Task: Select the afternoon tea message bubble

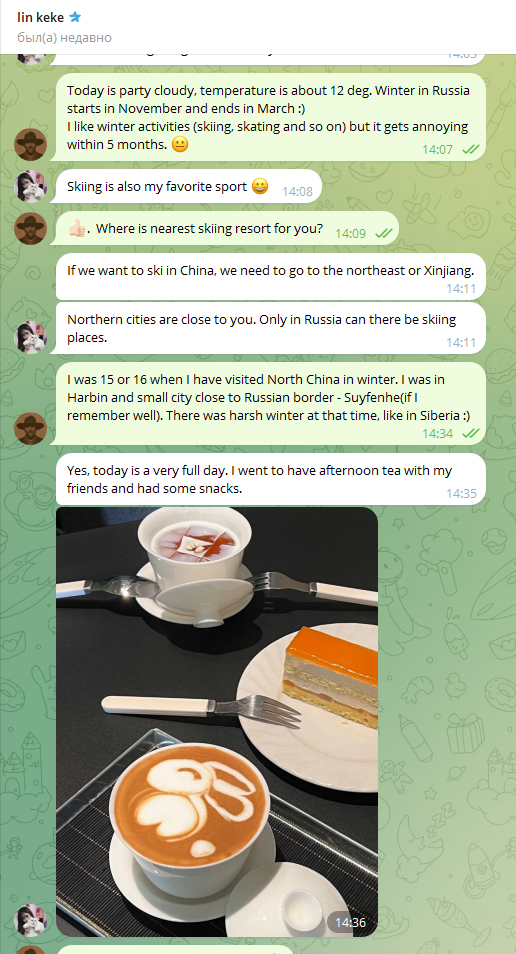Action: pos(271,479)
